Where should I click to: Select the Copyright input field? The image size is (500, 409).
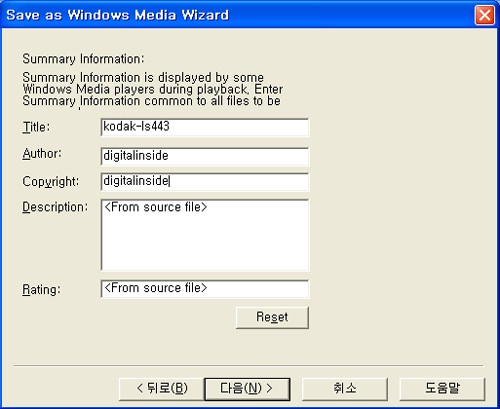(205, 182)
